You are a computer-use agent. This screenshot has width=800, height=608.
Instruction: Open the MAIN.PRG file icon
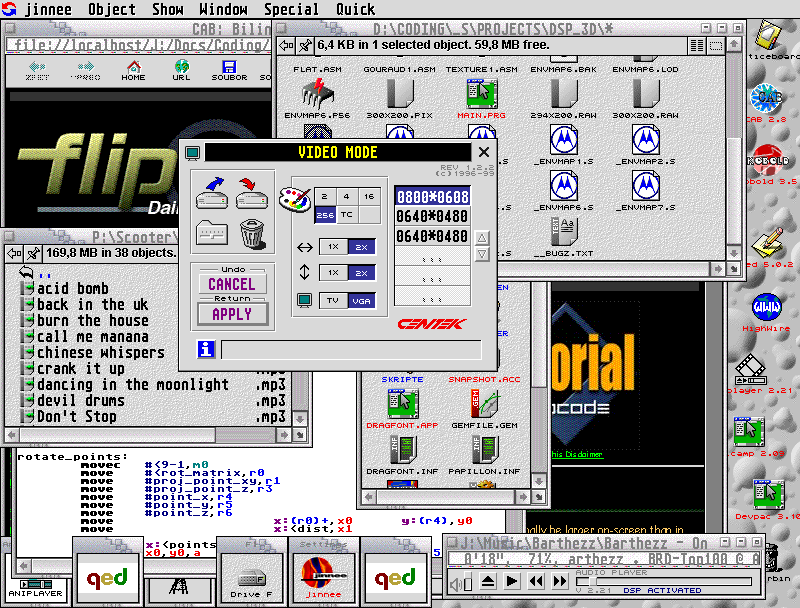click(x=482, y=96)
